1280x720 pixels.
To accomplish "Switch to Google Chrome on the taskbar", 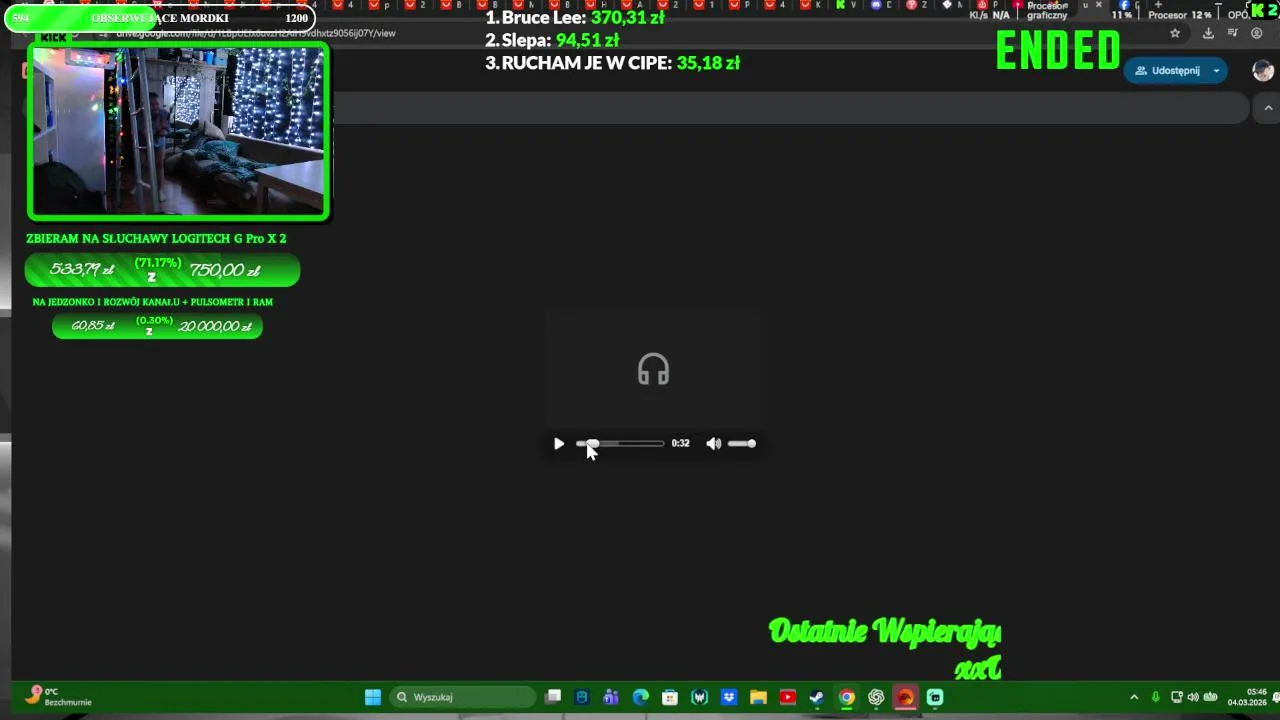I will [x=847, y=697].
